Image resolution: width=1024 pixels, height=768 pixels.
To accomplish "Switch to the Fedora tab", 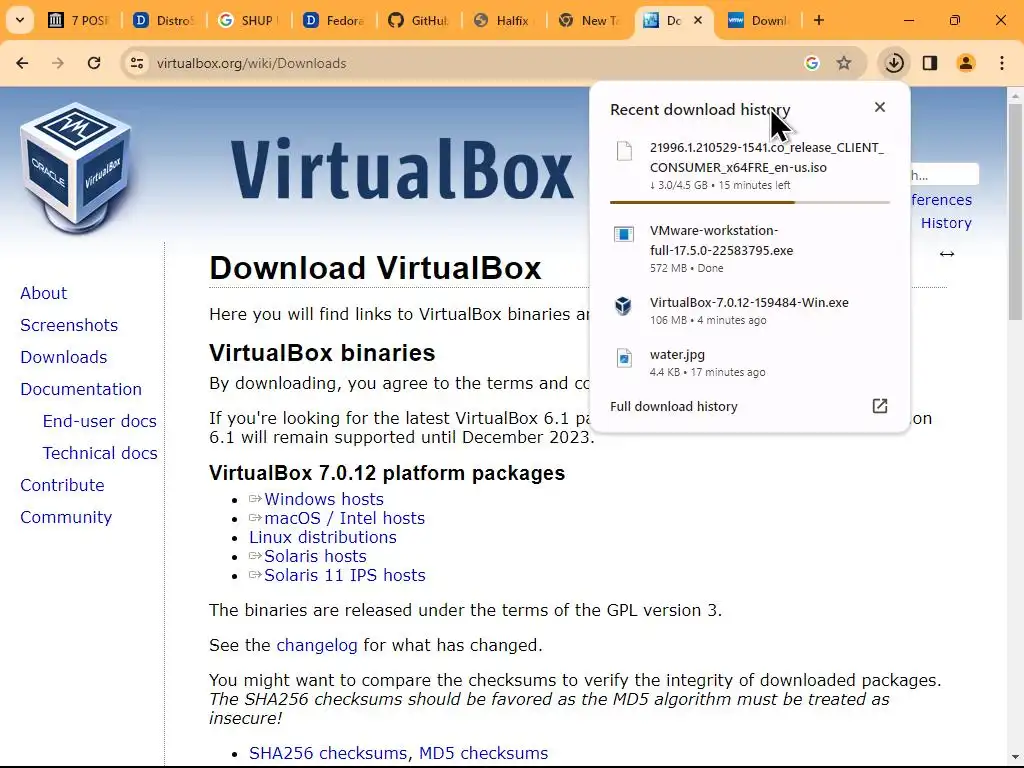I will point(334,20).
